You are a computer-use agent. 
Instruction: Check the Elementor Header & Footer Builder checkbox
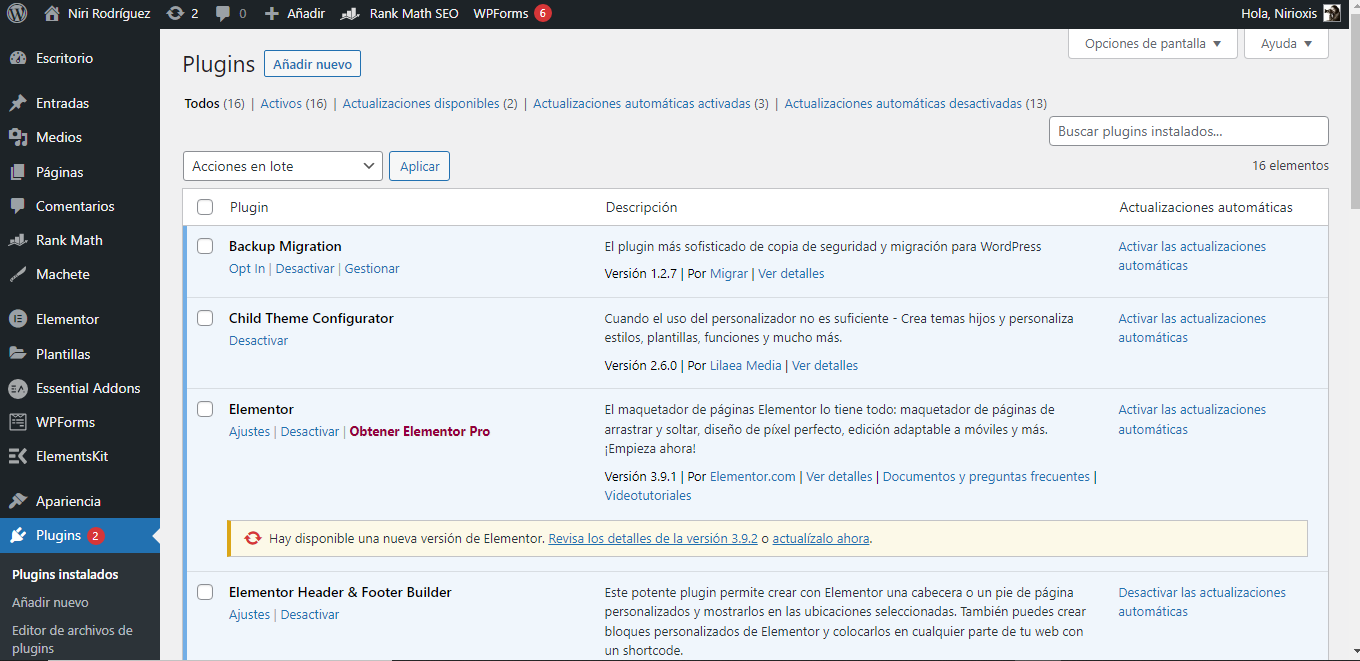[205, 592]
